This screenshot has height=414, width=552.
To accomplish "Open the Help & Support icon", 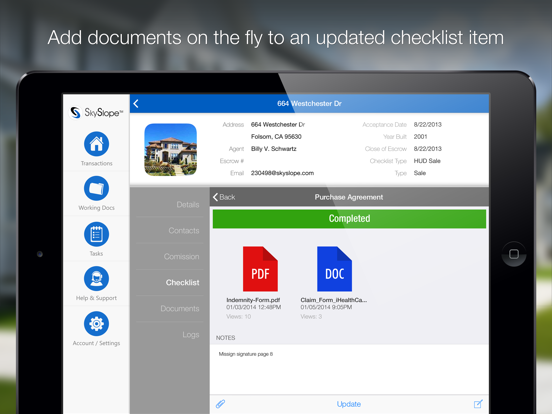I will [96, 278].
